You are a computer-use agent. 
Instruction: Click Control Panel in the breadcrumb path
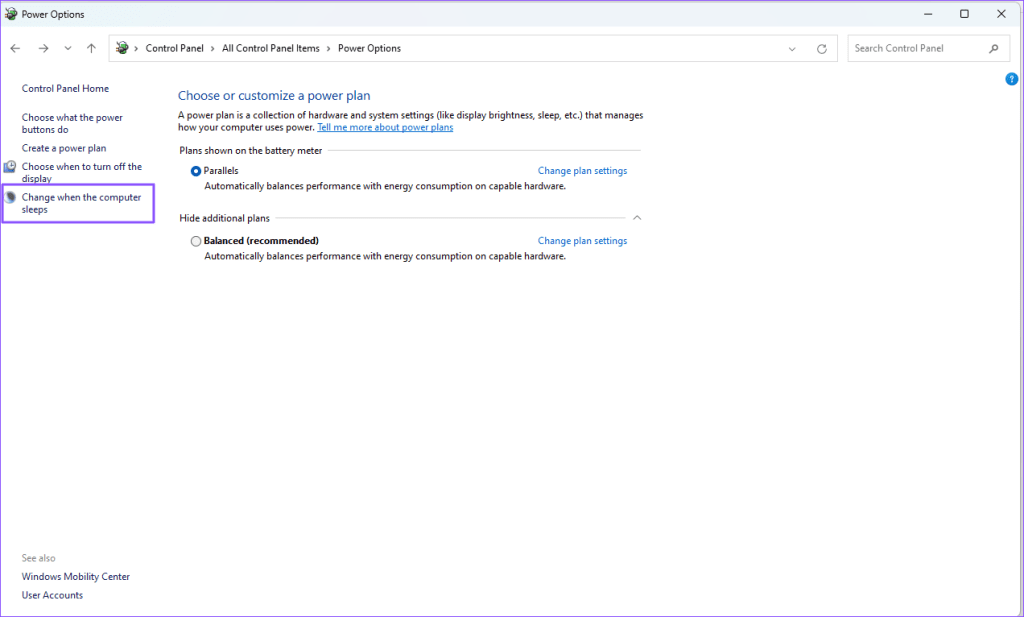(x=174, y=47)
